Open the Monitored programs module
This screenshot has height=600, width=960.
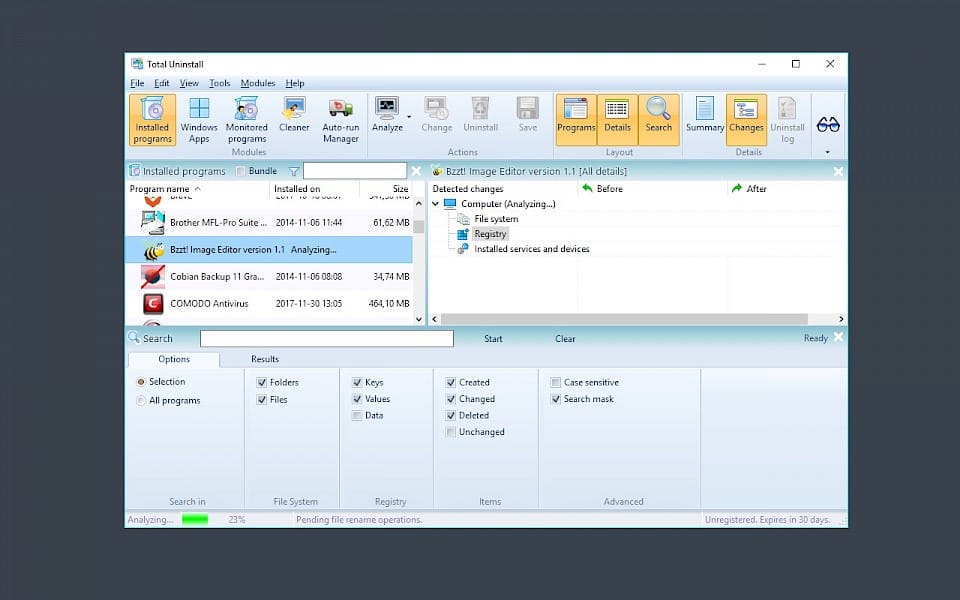tap(247, 120)
